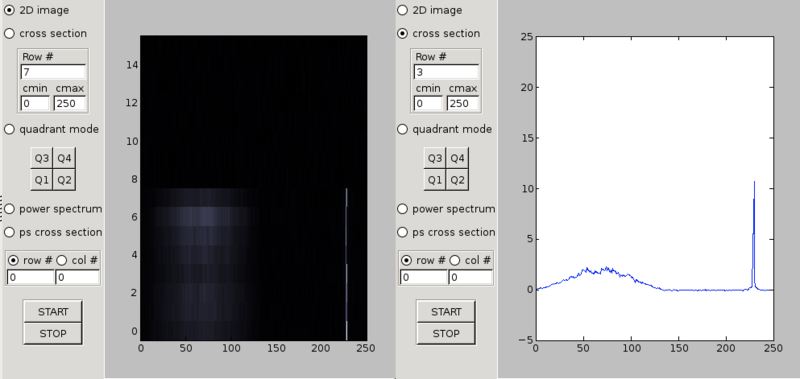Screen dimensions: 800x379
Task: Choose row # radio in left panel
Action: (x=13, y=261)
